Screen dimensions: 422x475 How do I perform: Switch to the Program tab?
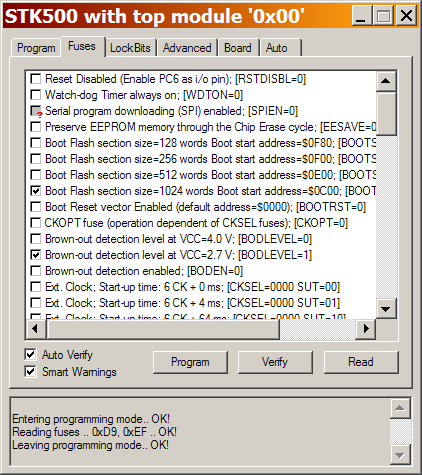point(36,48)
